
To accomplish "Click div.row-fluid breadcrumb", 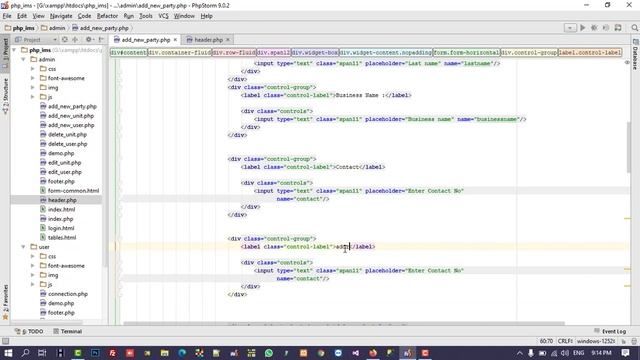I will [x=234, y=53].
